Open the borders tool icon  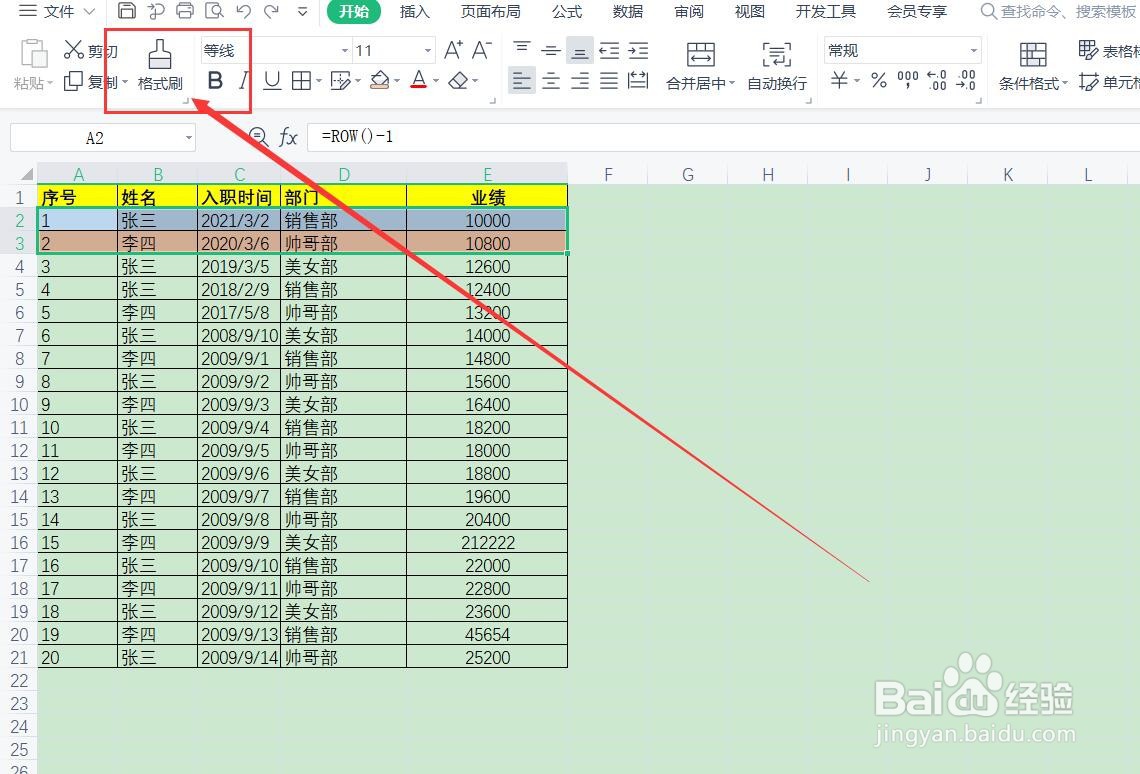301,81
